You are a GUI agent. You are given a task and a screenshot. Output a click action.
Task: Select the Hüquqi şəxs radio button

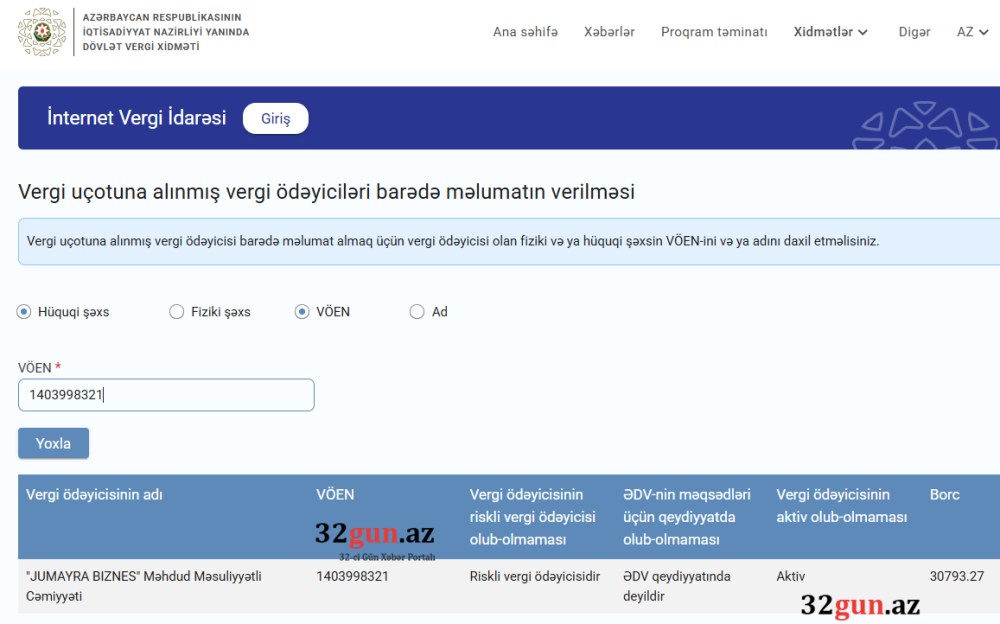pos(22,312)
